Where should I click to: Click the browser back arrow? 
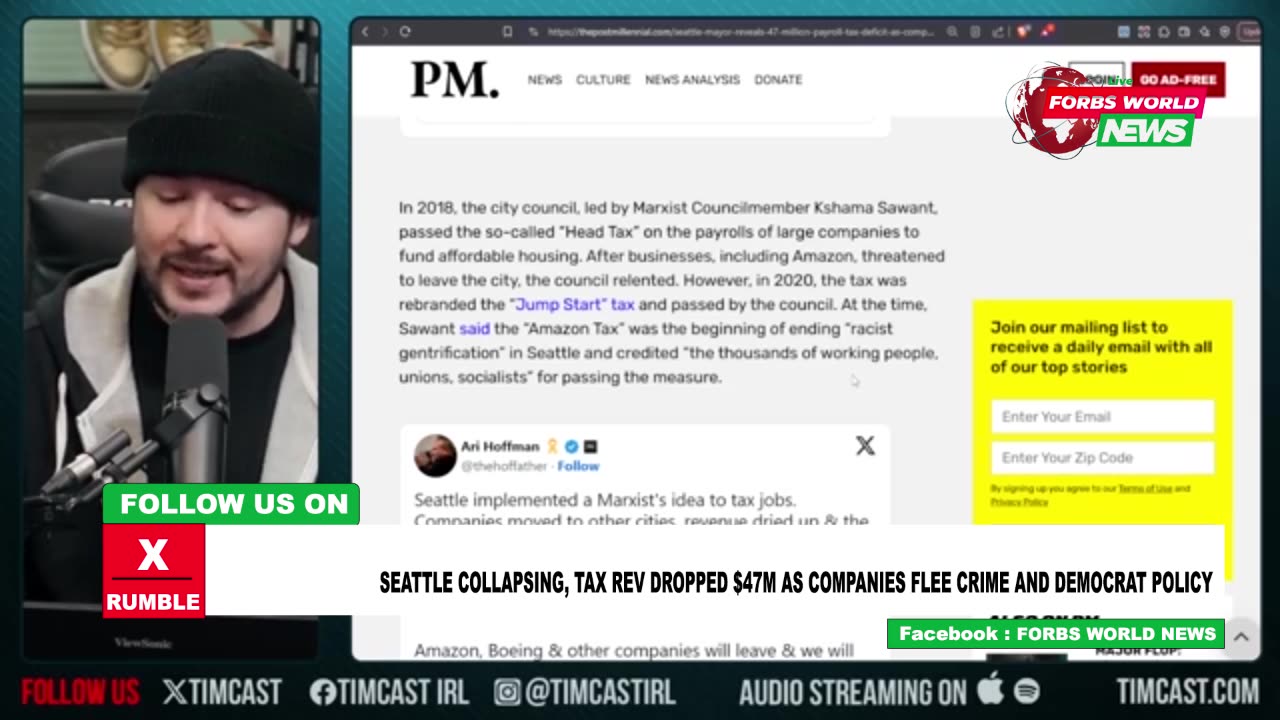click(x=365, y=32)
